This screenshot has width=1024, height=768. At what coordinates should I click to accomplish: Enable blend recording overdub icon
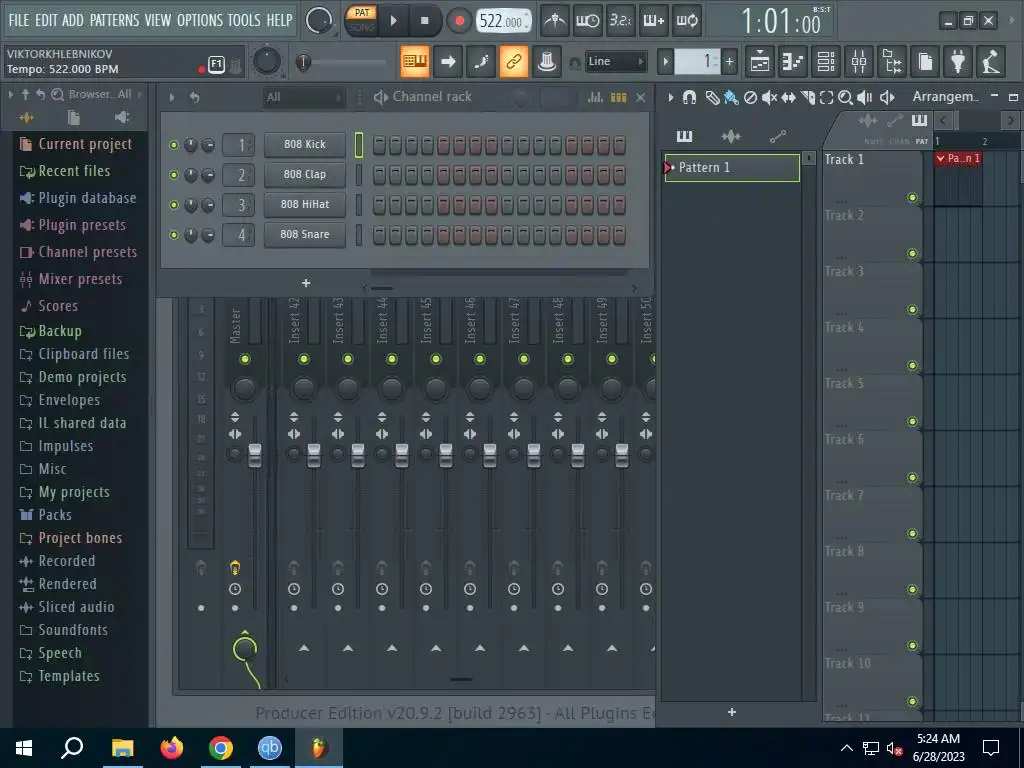(x=654, y=21)
